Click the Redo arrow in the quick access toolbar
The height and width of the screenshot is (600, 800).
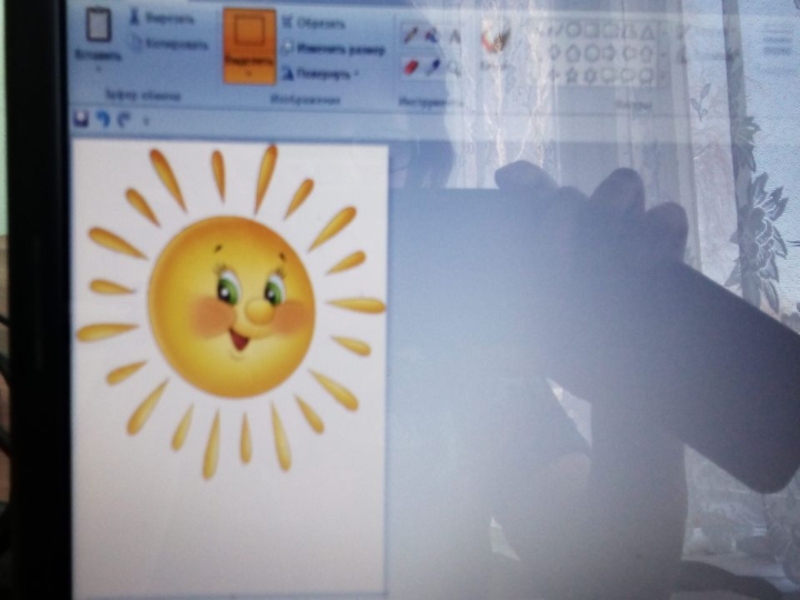click(124, 120)
